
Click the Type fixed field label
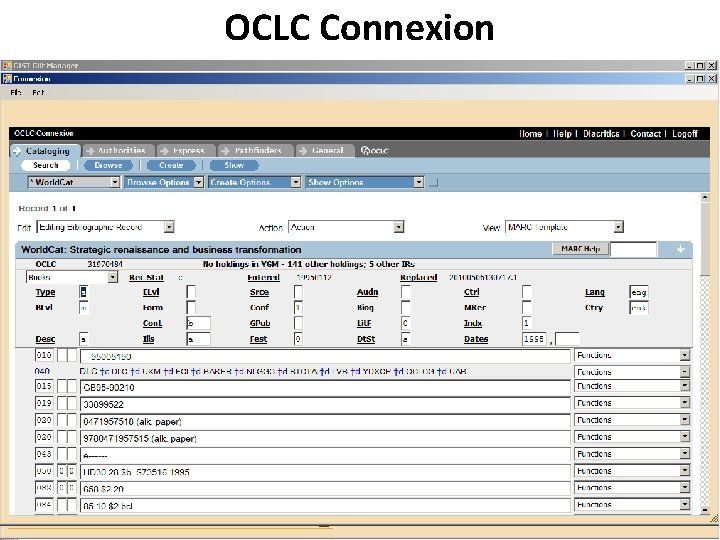(45, 292)
